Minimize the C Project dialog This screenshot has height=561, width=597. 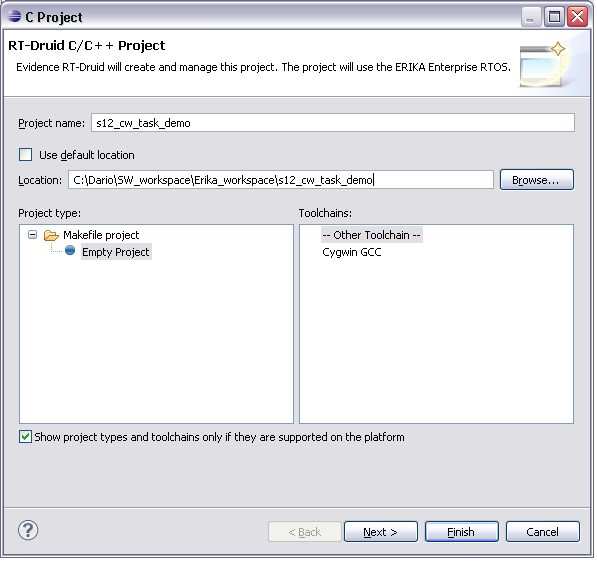coord(531,17)
